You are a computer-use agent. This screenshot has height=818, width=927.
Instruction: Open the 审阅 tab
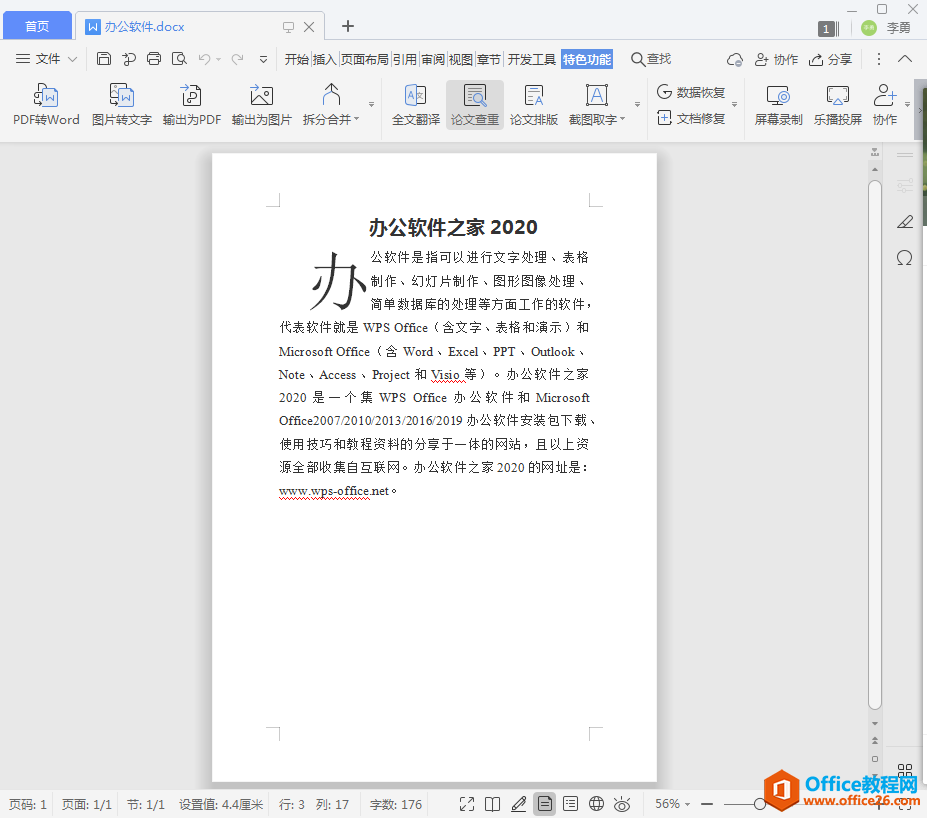click(x=433, y=59)
